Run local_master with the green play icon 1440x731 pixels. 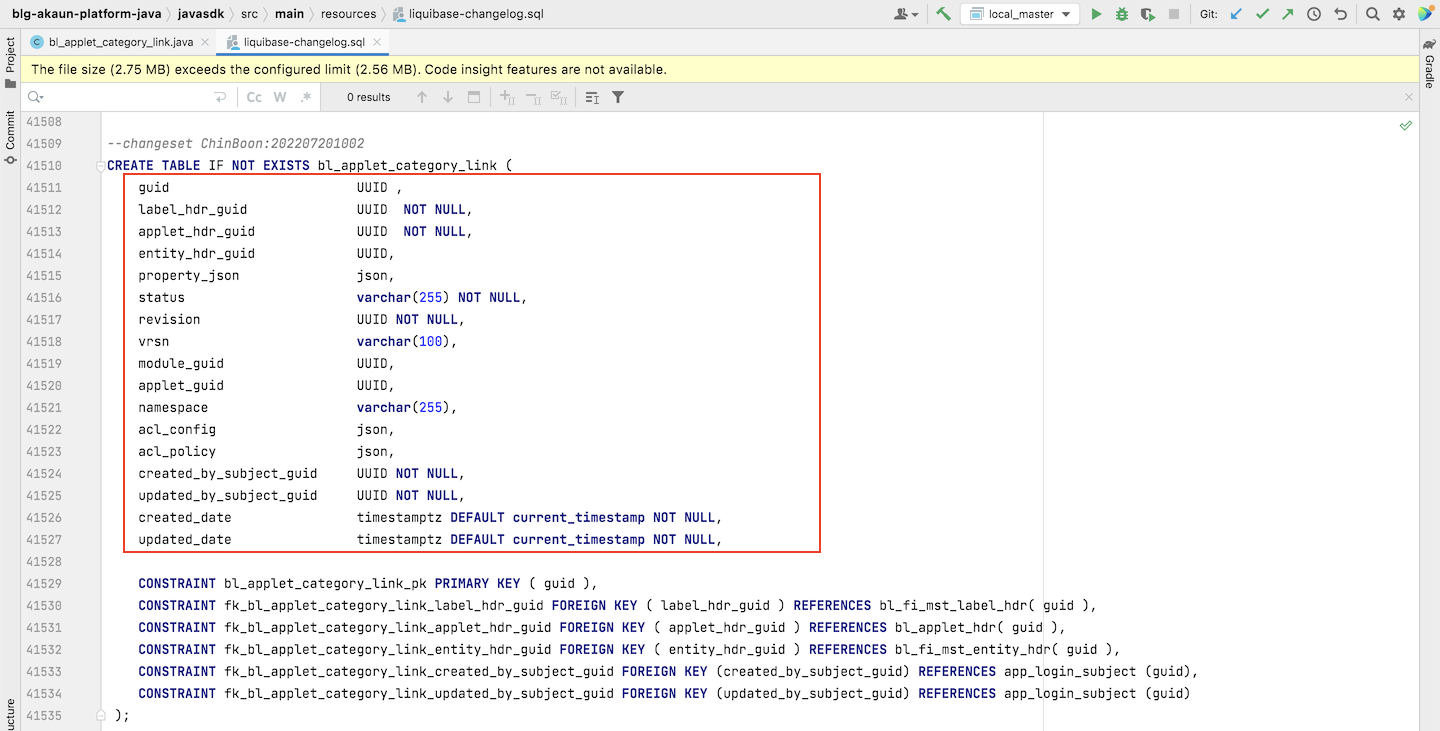(1096, 14)
